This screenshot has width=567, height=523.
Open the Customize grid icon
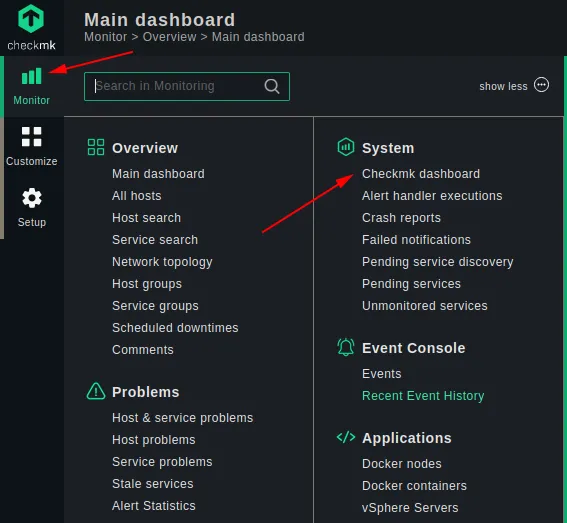pos(31,136)
